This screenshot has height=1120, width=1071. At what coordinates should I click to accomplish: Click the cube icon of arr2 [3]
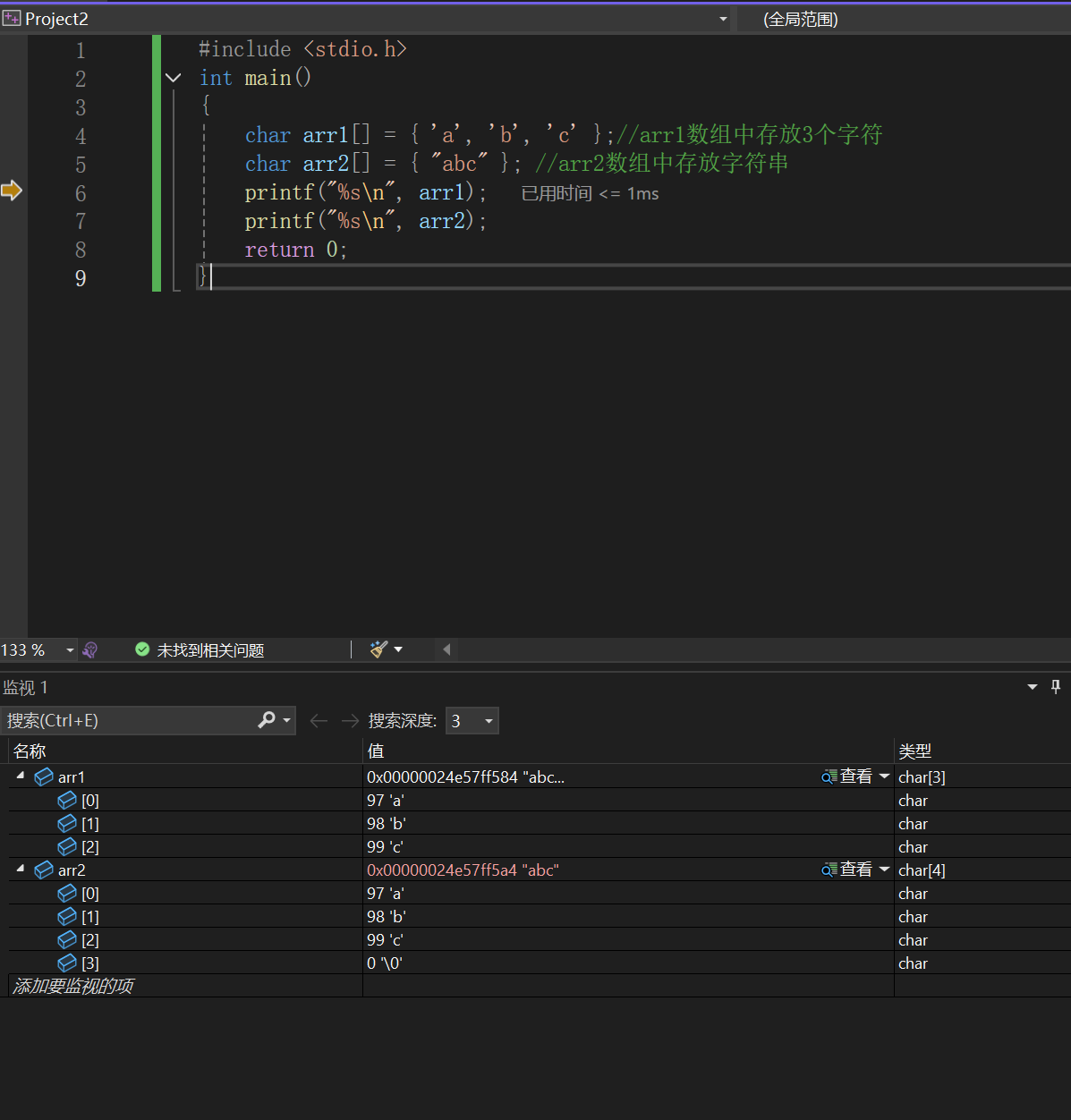67,963
